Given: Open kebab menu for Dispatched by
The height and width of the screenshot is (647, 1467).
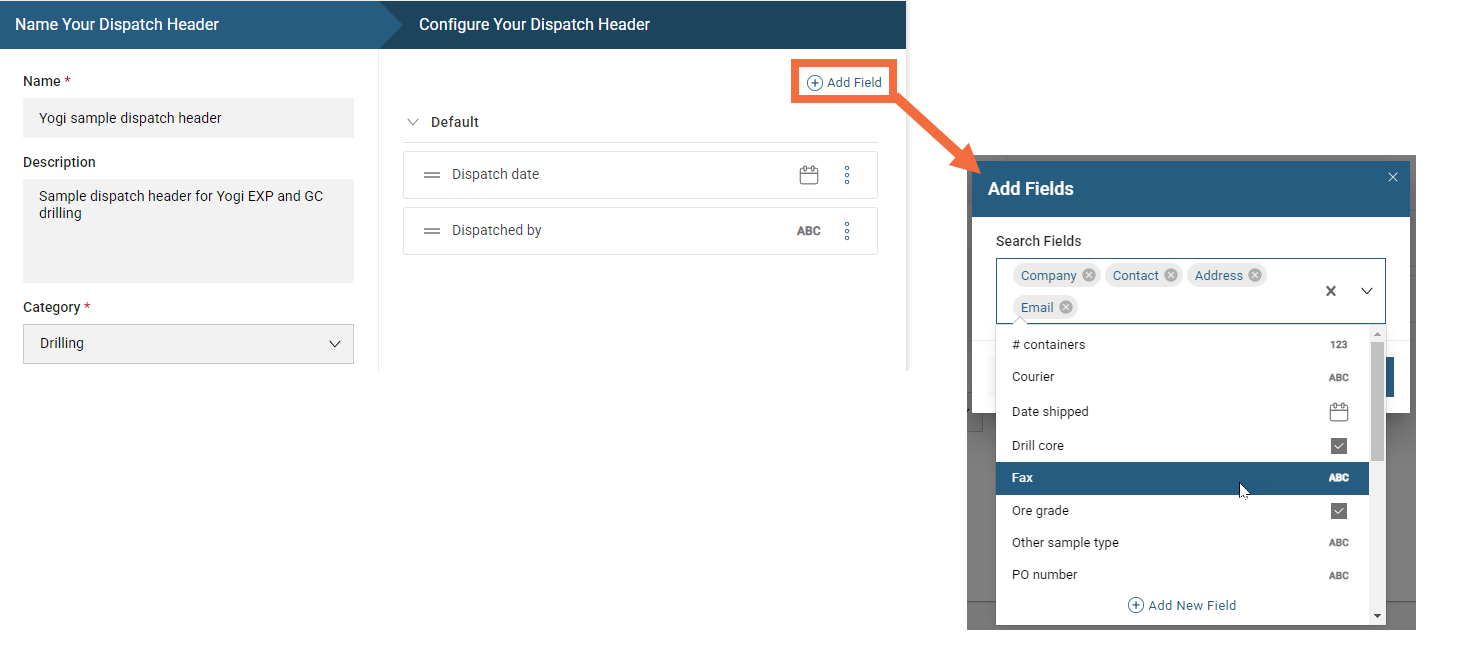Looking at the screenshot, I should pos(847,231).
